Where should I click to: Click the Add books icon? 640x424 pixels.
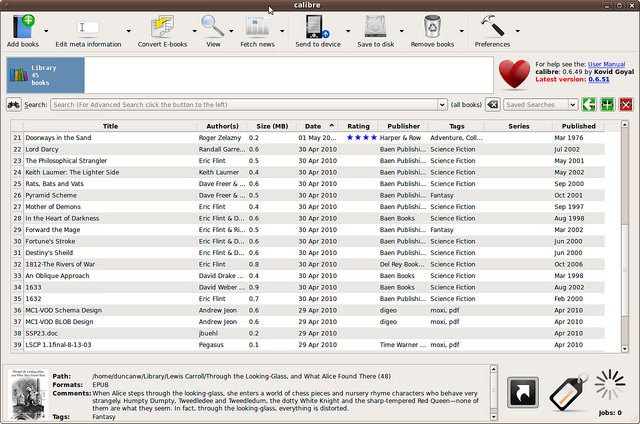[x=23, y=26]
